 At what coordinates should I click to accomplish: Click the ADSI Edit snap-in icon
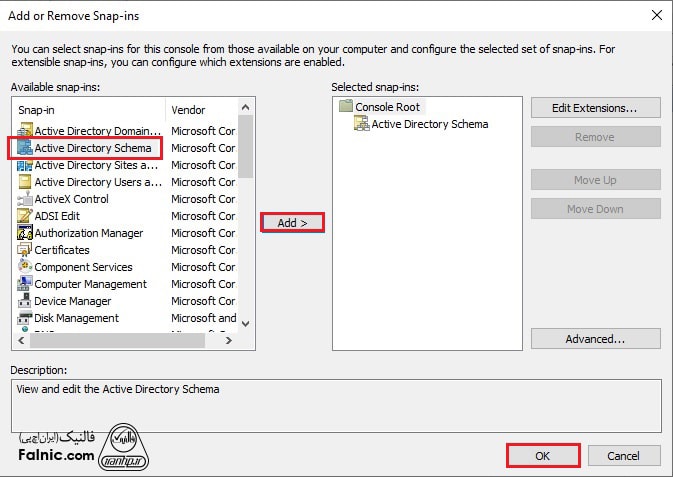pyautogui.click(x=25, y=216)
